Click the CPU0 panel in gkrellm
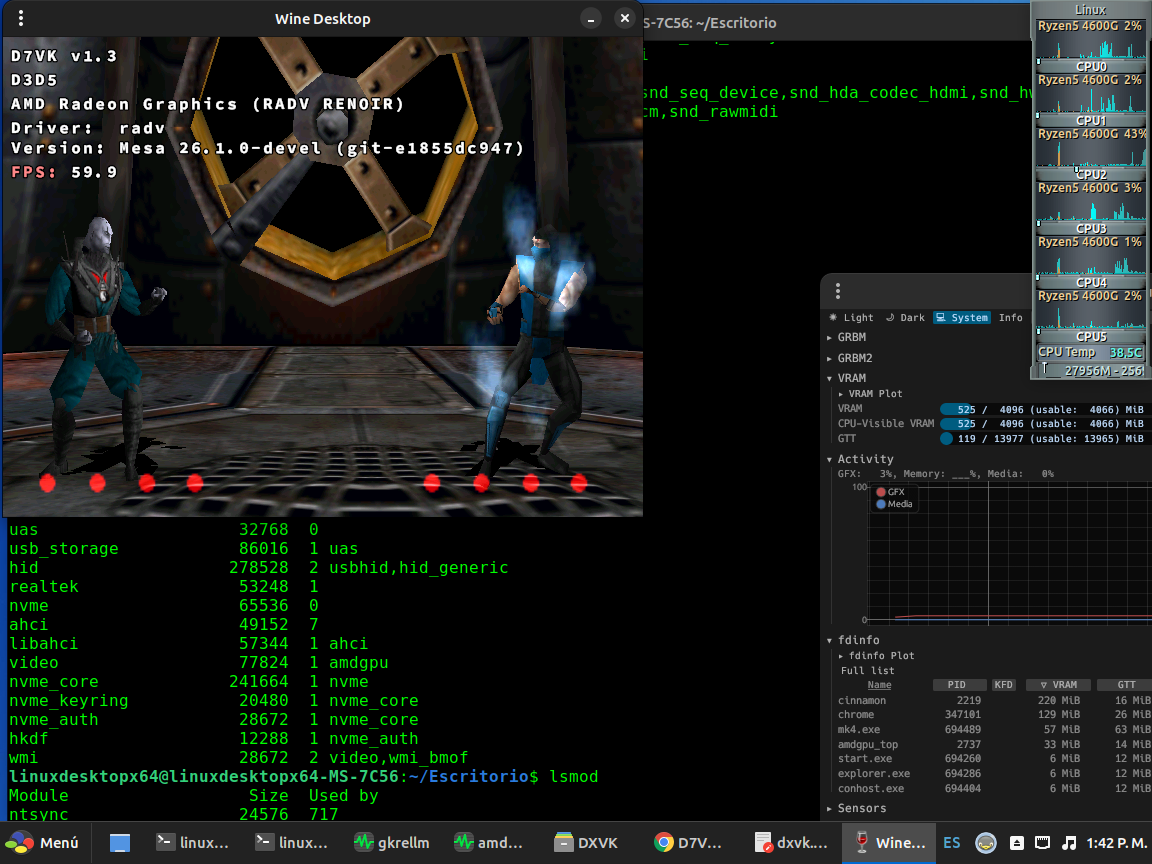This screenshot has height=864, width=1152. pyautogui.click(x=1091, y=46)
